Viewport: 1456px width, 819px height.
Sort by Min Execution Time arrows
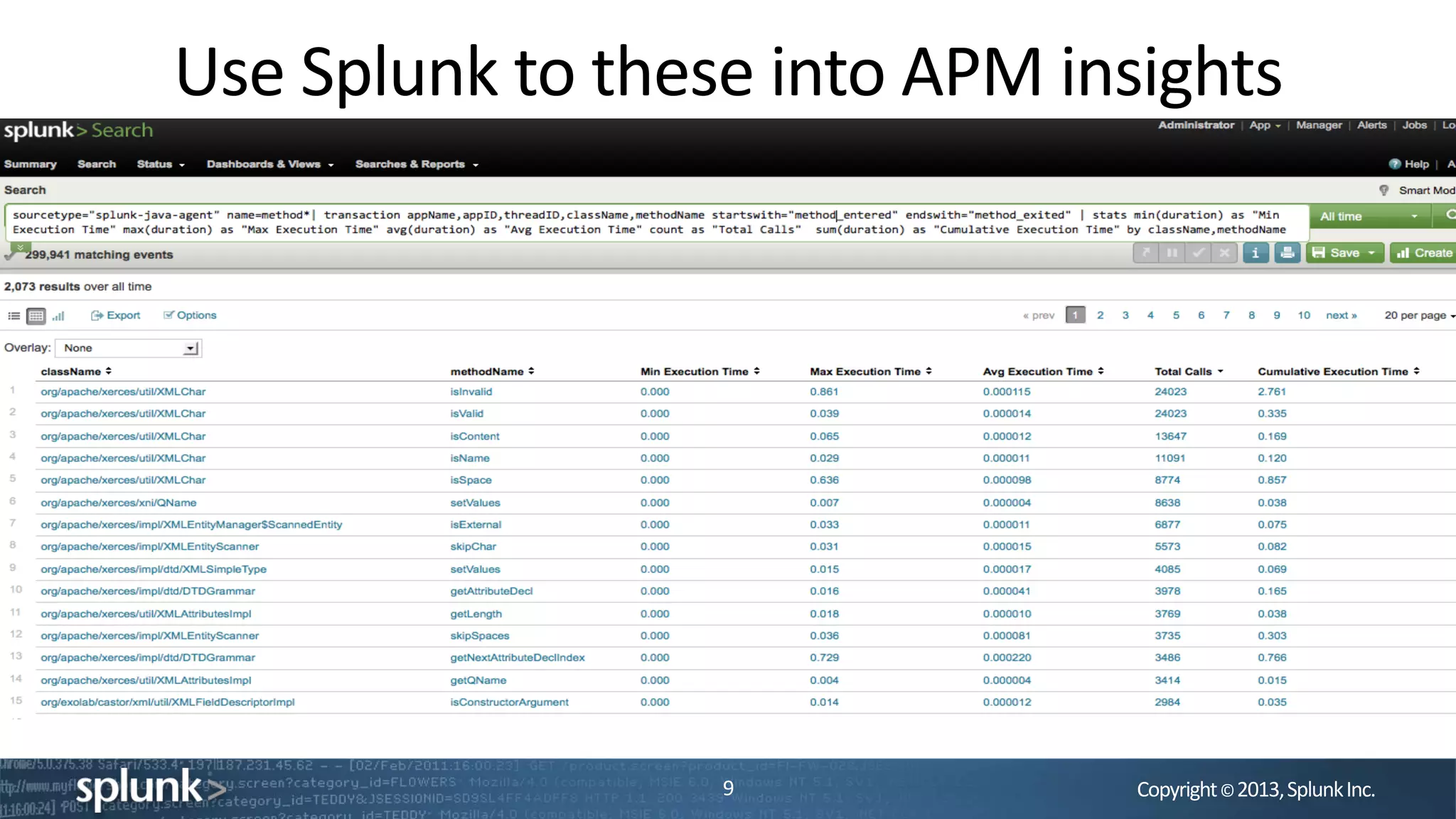(756, 371)
